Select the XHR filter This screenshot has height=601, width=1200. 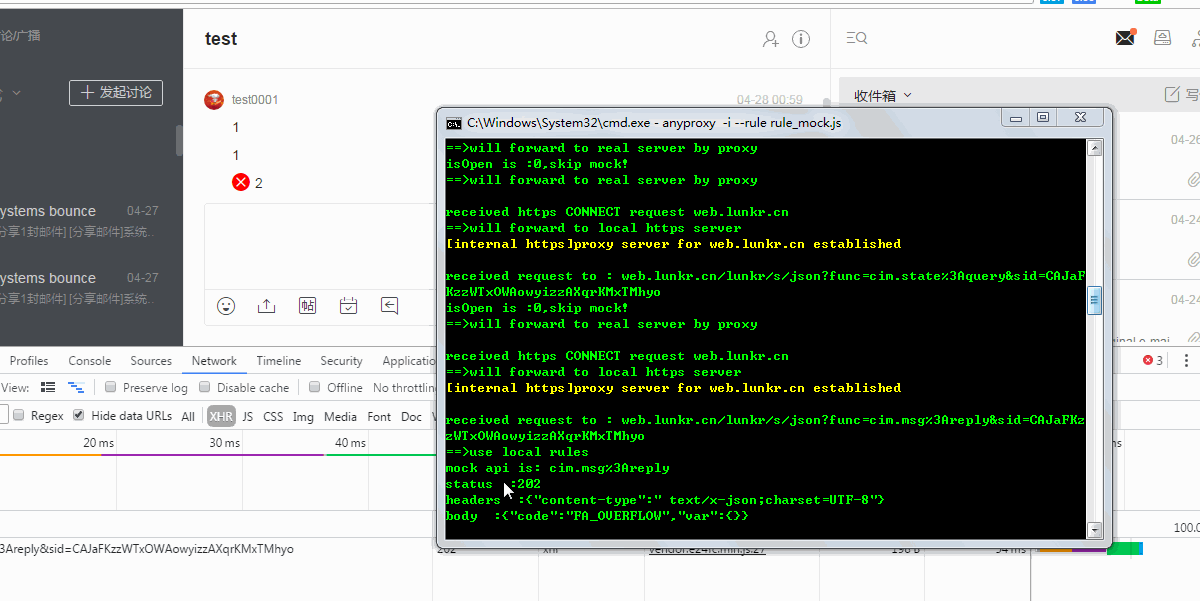pyautogui.click(x=221, y=416)
